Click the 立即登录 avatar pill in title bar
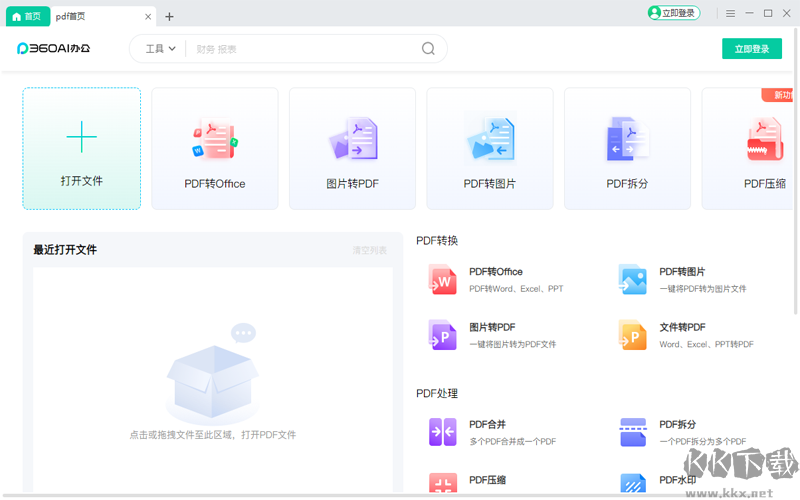Viewport: 800px width, 500px height. [673, 13]
